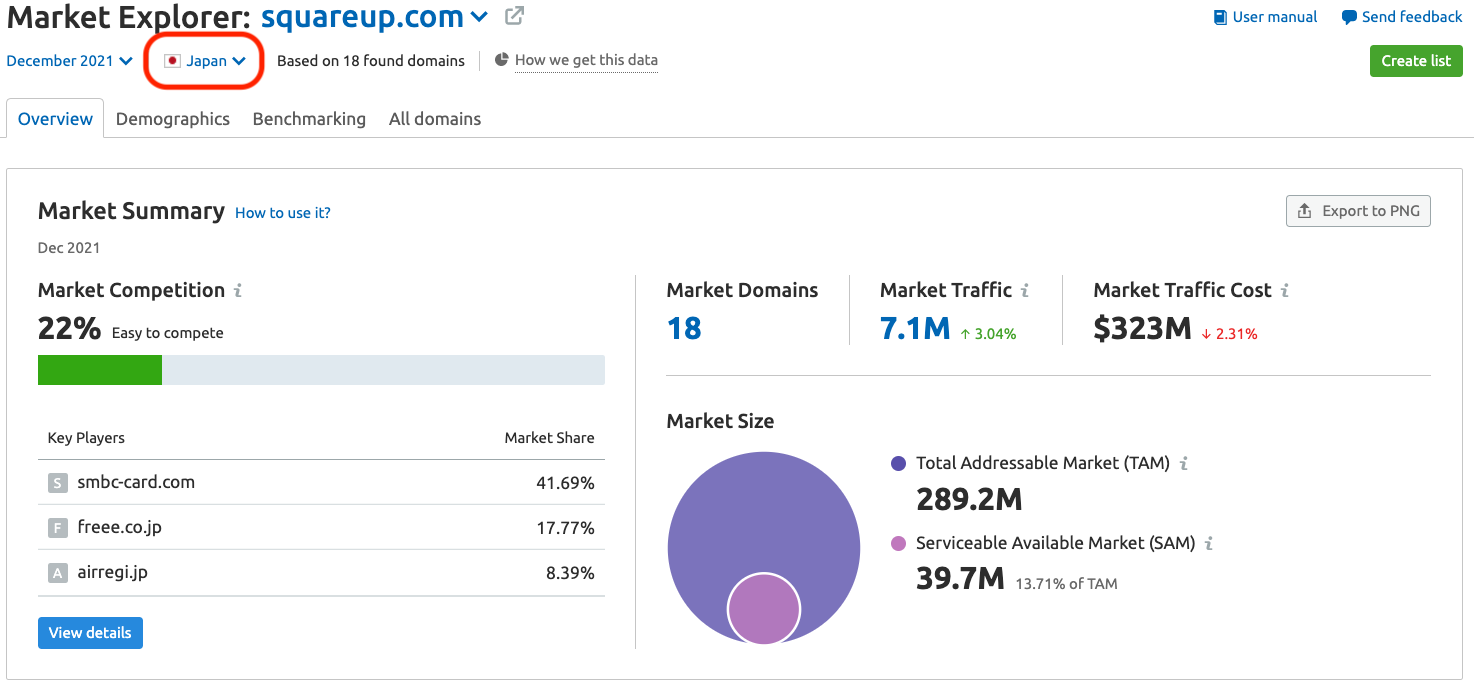Screen dimensions: 1474x688
Task: Click the export icon on Export to PNG
Action: click(x=1304, y=211)
